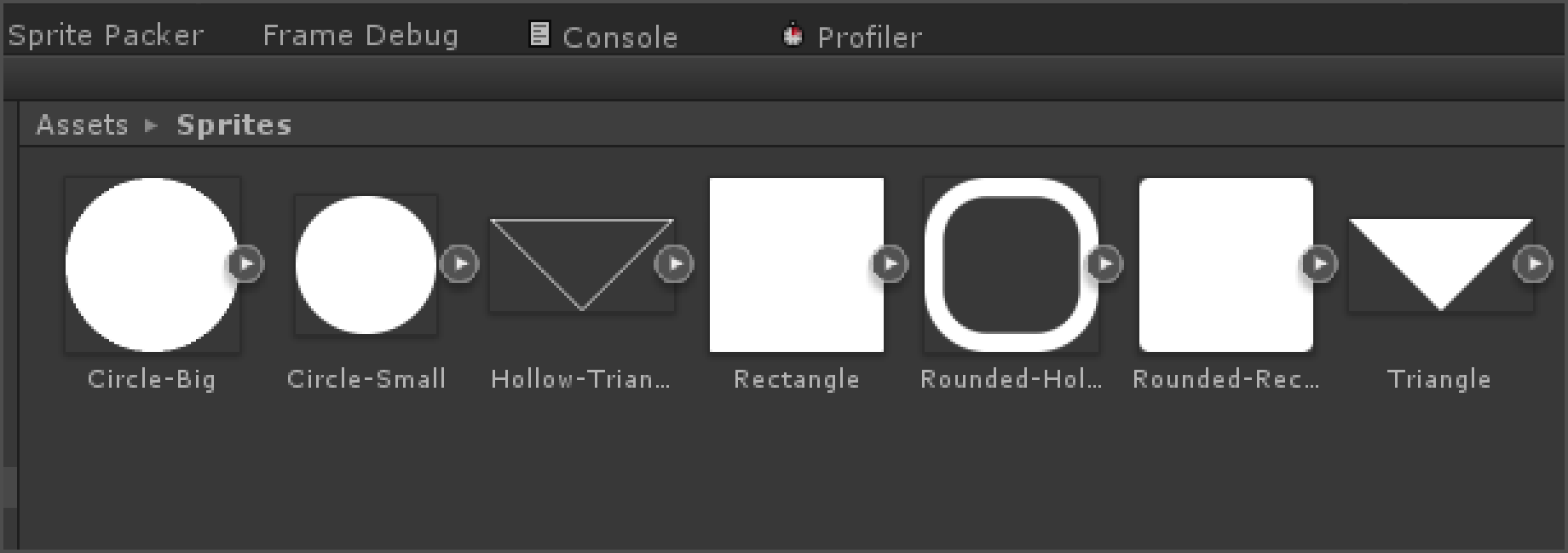Expand Rounded-Rectangle sub-assets arrow
Image resolution: width=1568 pixels, height=553 pixels.
click(x=1319, y=264)
